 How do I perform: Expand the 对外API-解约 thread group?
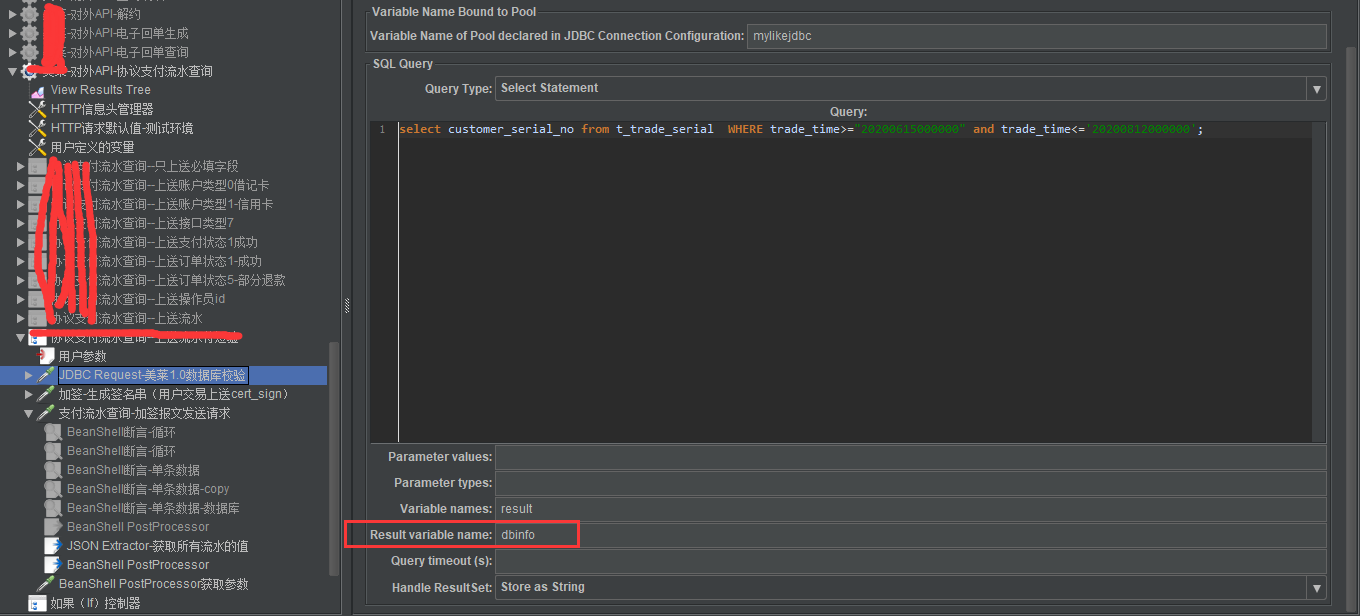click(x=13, y=14)
